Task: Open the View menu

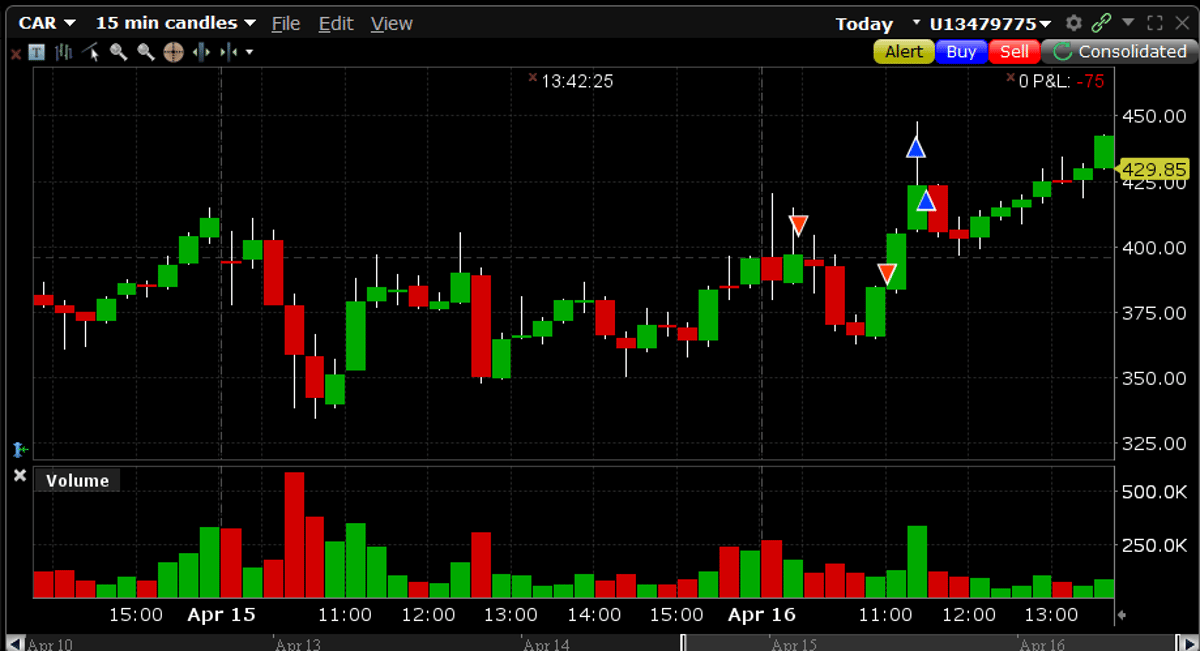Action: 390,23
